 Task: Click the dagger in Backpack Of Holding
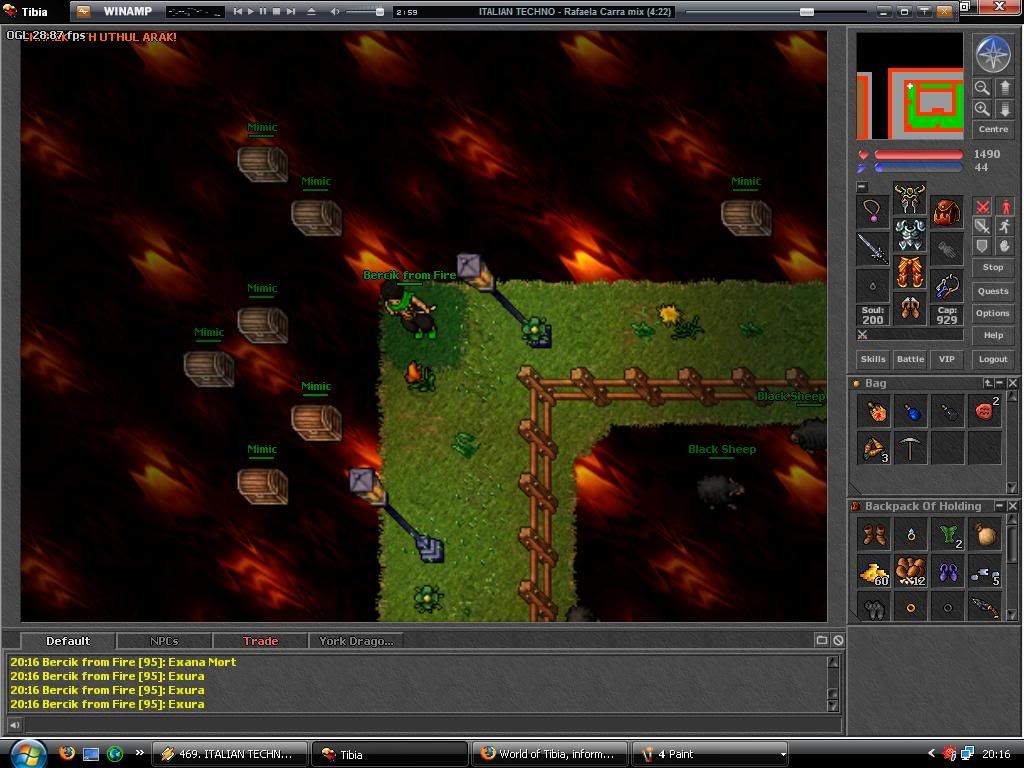pos(985,607)
